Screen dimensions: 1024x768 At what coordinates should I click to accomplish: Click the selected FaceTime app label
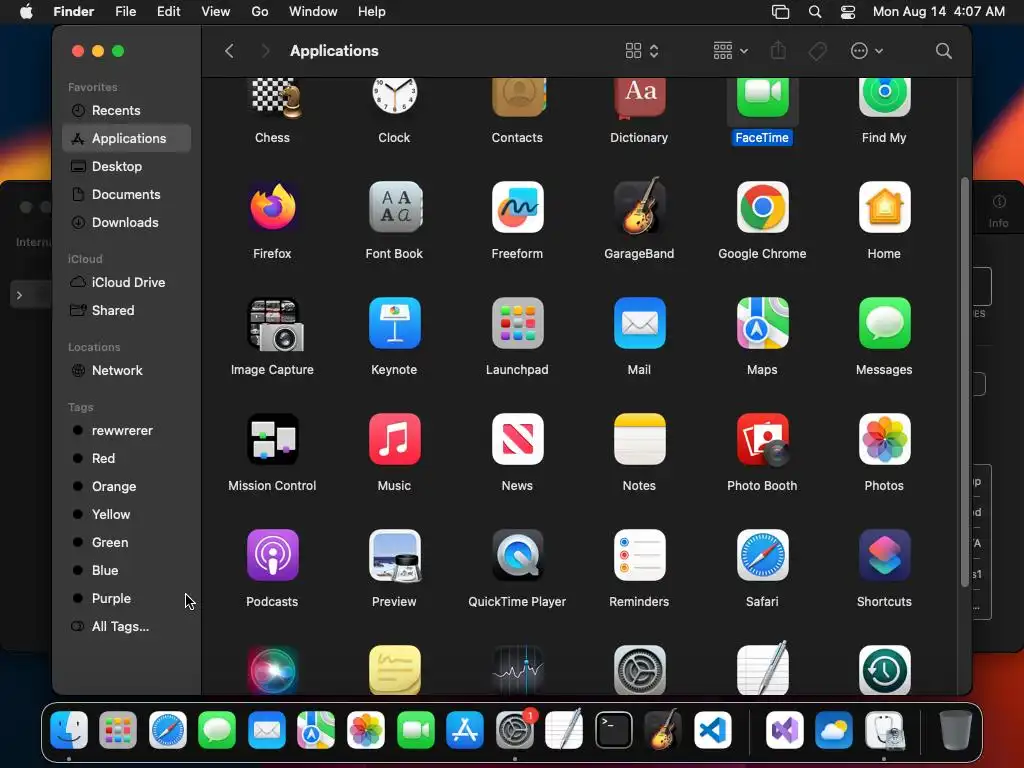click(x=761, y=138)
